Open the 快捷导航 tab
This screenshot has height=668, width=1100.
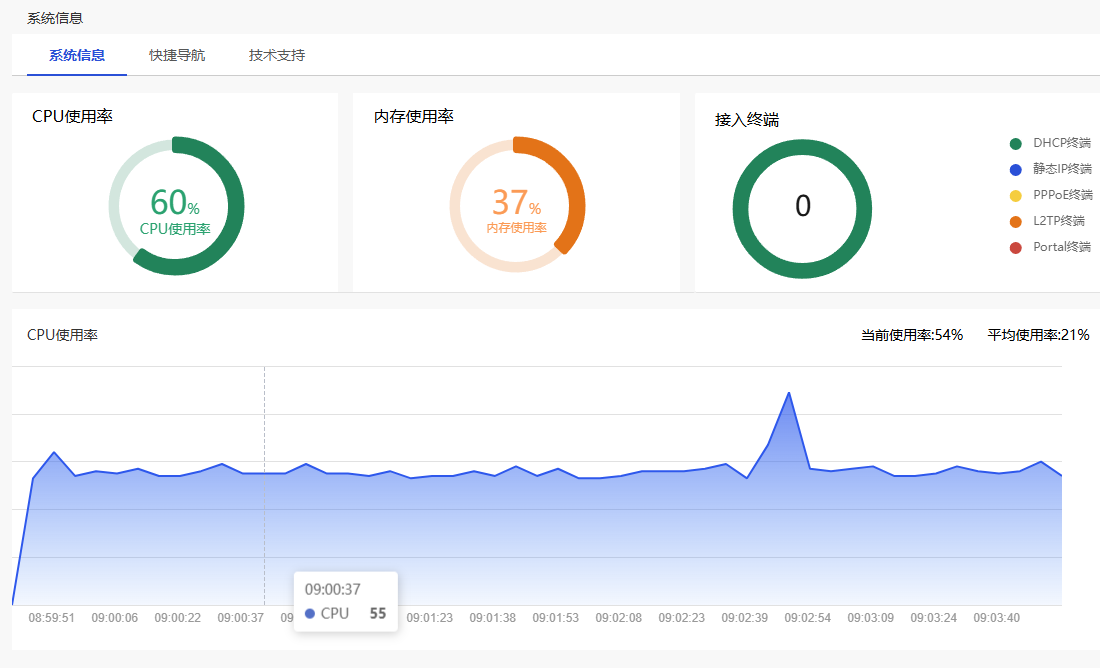177,55
